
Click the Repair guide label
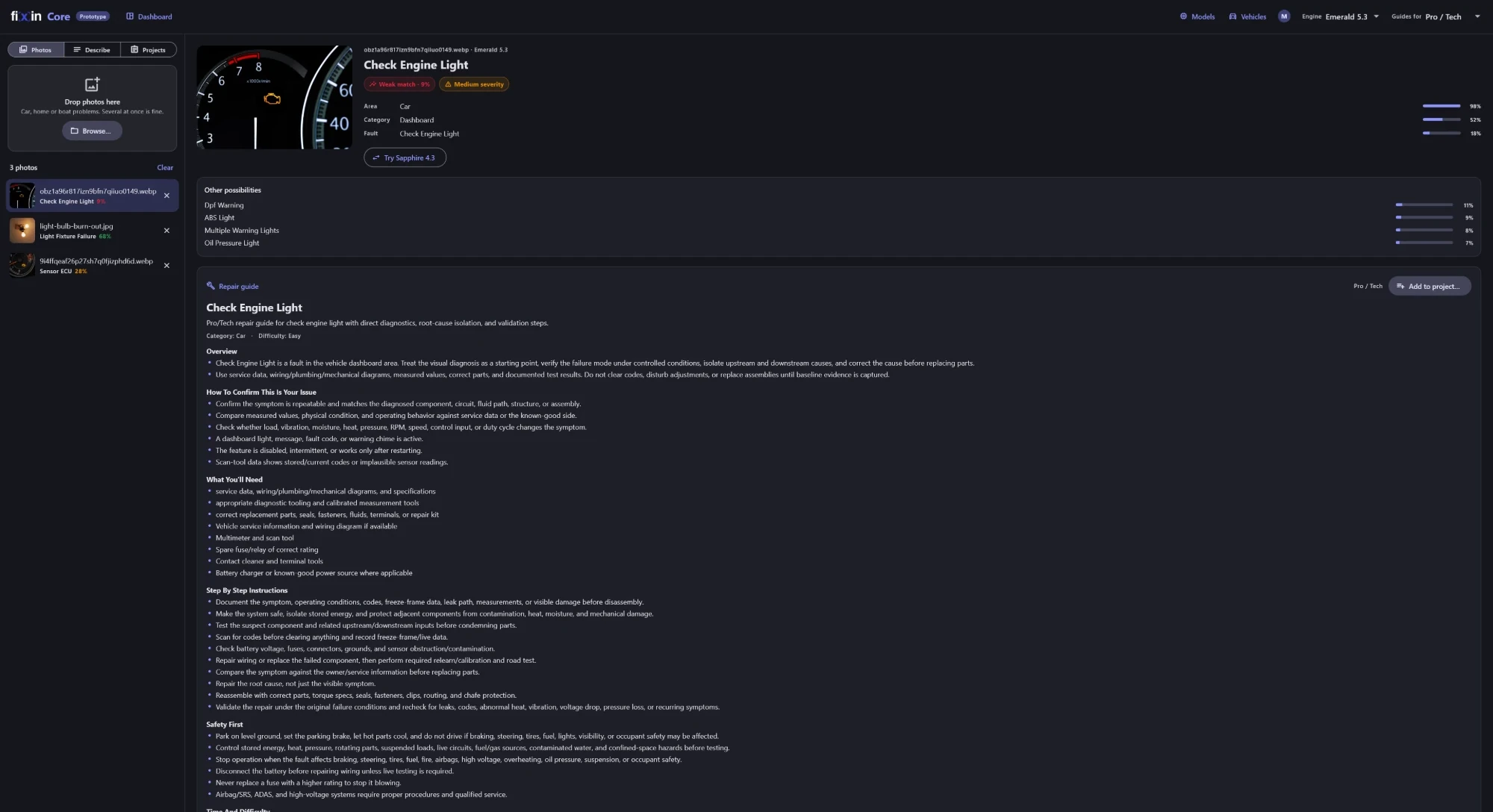pos(239,287)
